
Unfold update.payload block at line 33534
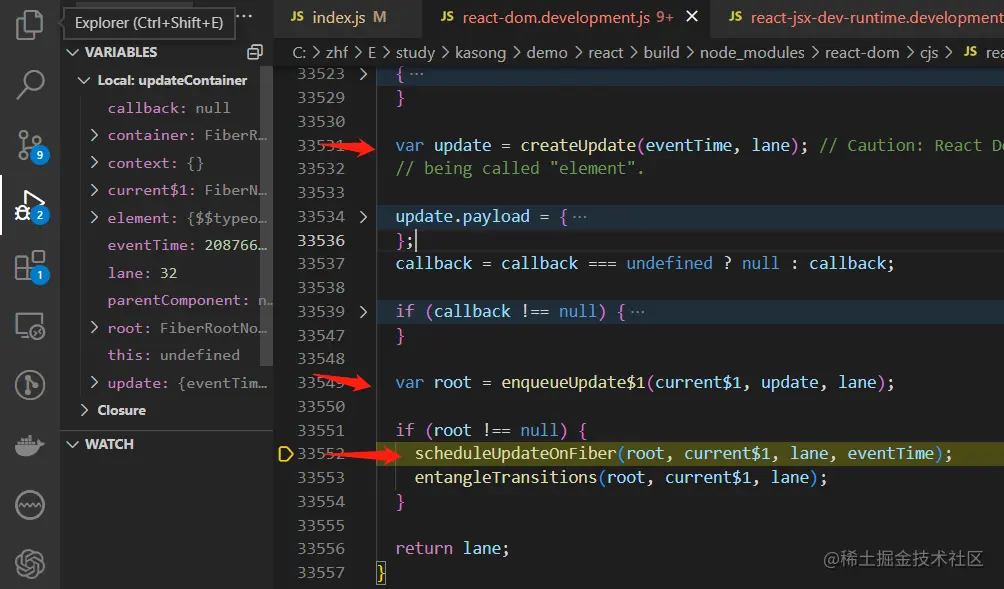[364, 217]
